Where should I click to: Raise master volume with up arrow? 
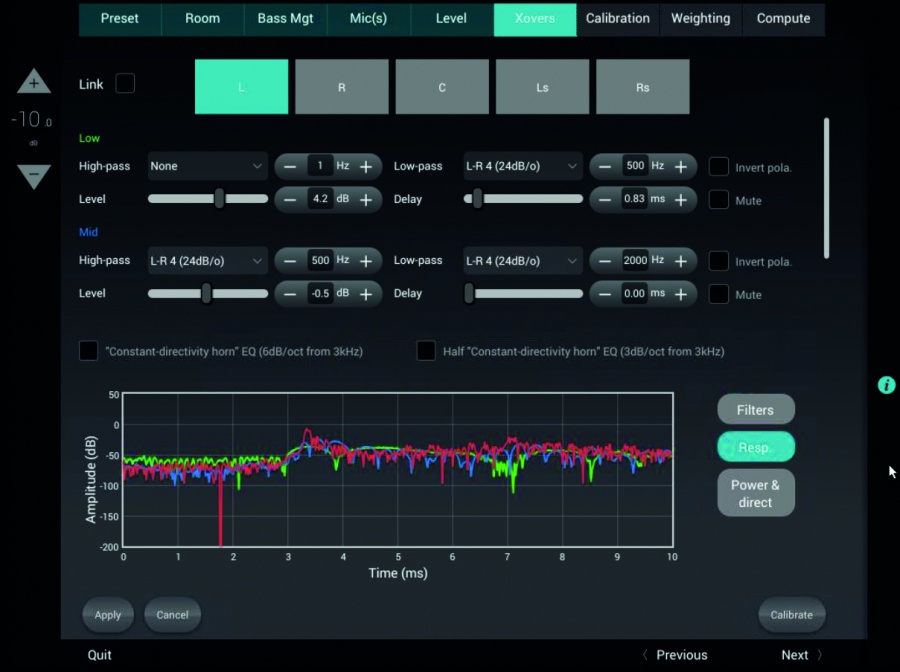33,82
